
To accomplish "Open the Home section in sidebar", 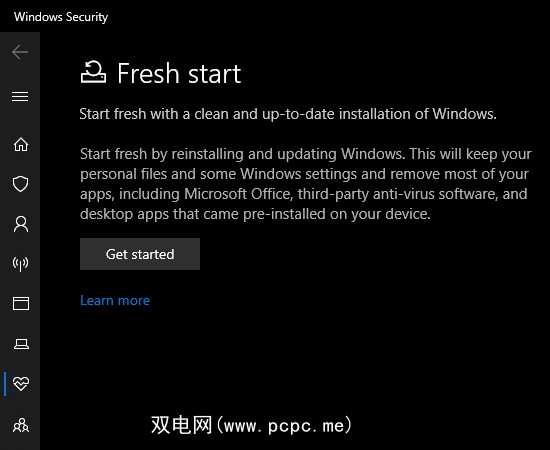I will [21, 144].
